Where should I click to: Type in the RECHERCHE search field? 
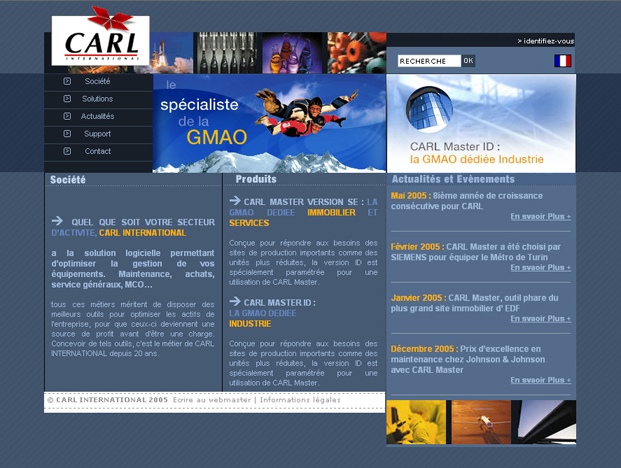coord(428,61)
